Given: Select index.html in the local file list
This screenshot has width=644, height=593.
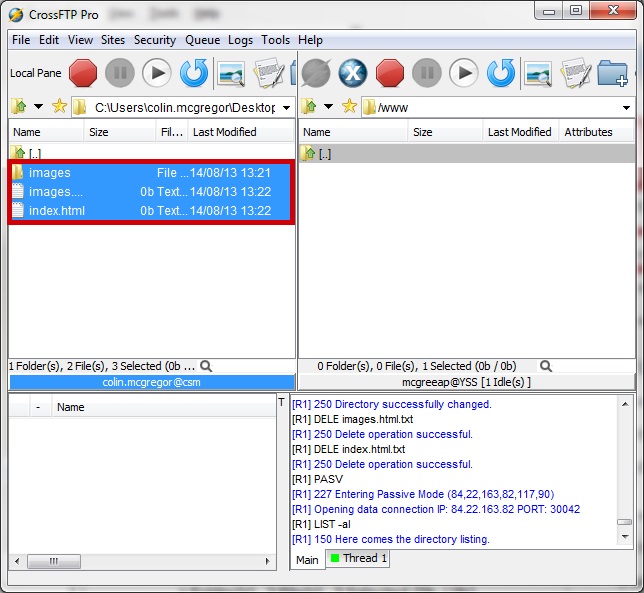Looking at the screenshot, I should coord(57,210).
